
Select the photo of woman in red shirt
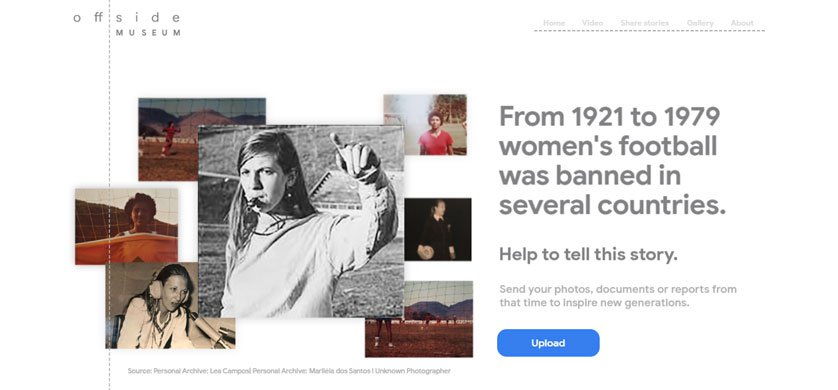click(425, 124)
